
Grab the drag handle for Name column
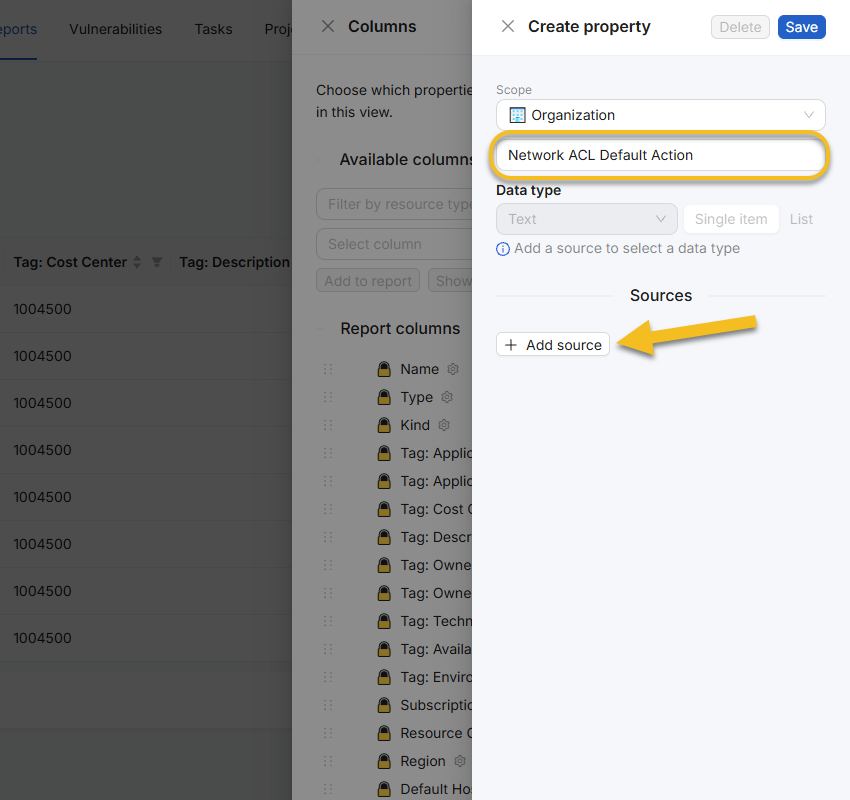point(328,369)
